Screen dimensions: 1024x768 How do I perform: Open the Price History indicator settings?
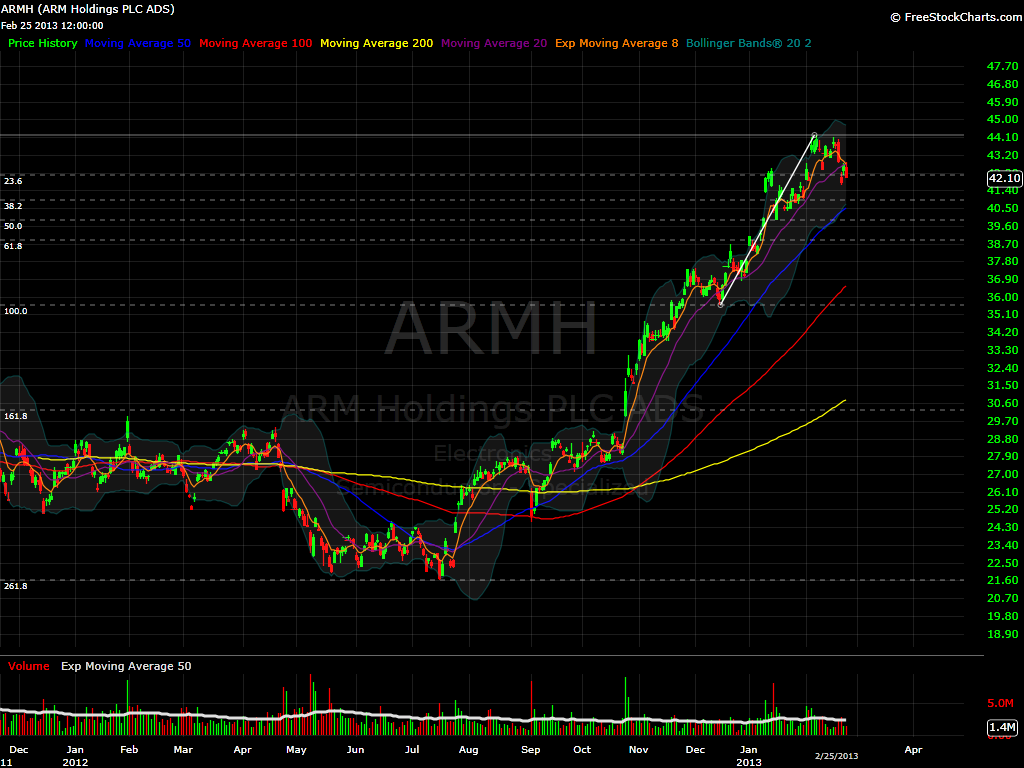click(42, 43)
